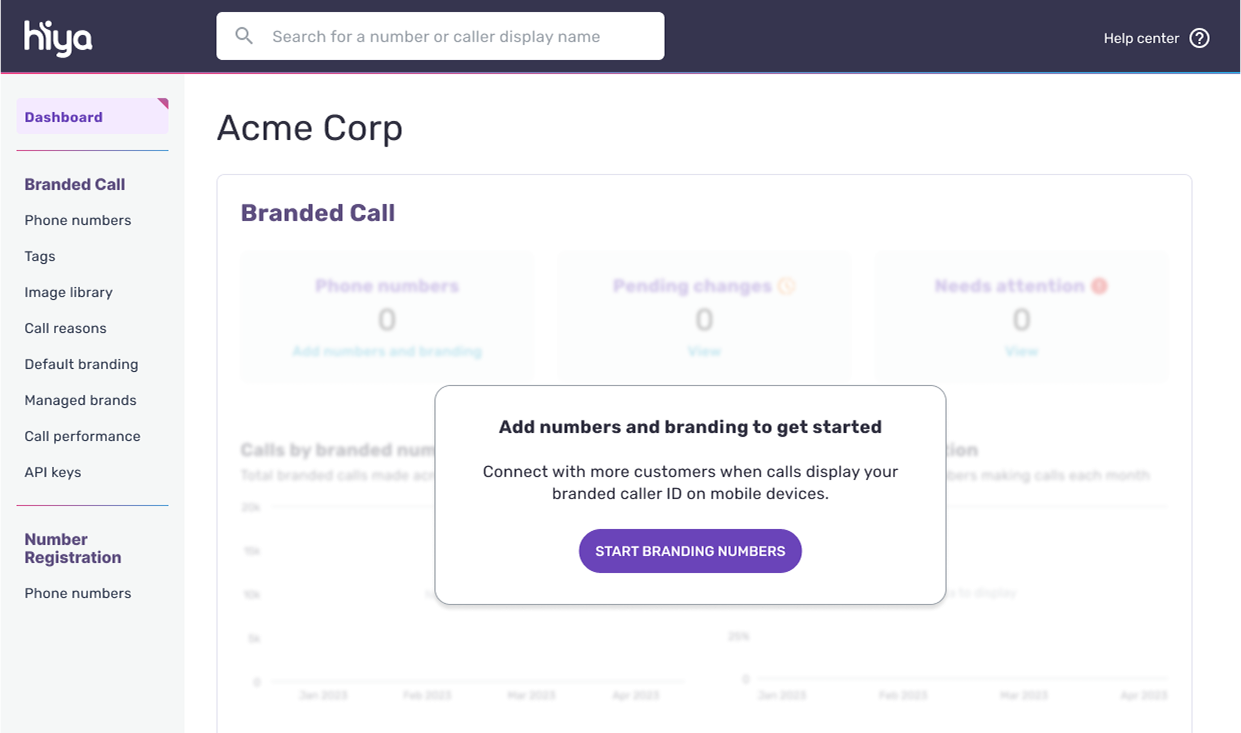
Task: Click View under Needs attention
Action: [x=1022, y=351]
